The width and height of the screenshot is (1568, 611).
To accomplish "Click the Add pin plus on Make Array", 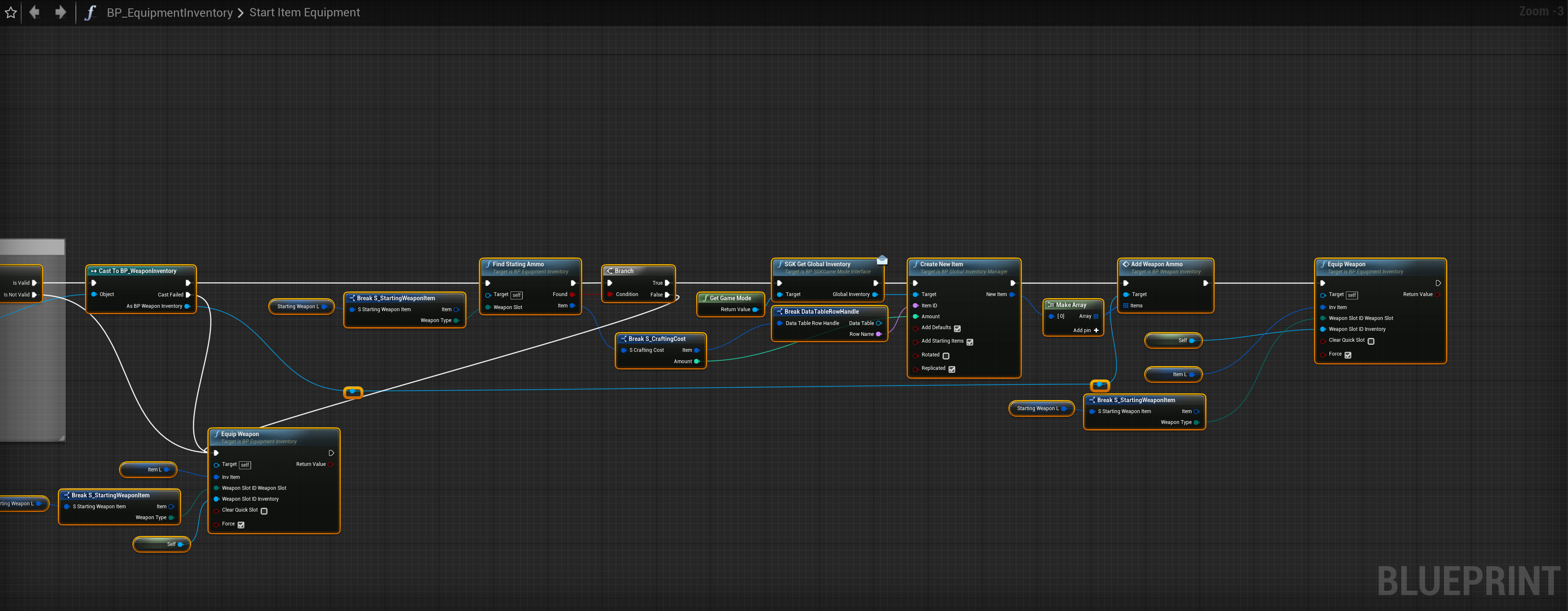I will tap(1096, 330).
